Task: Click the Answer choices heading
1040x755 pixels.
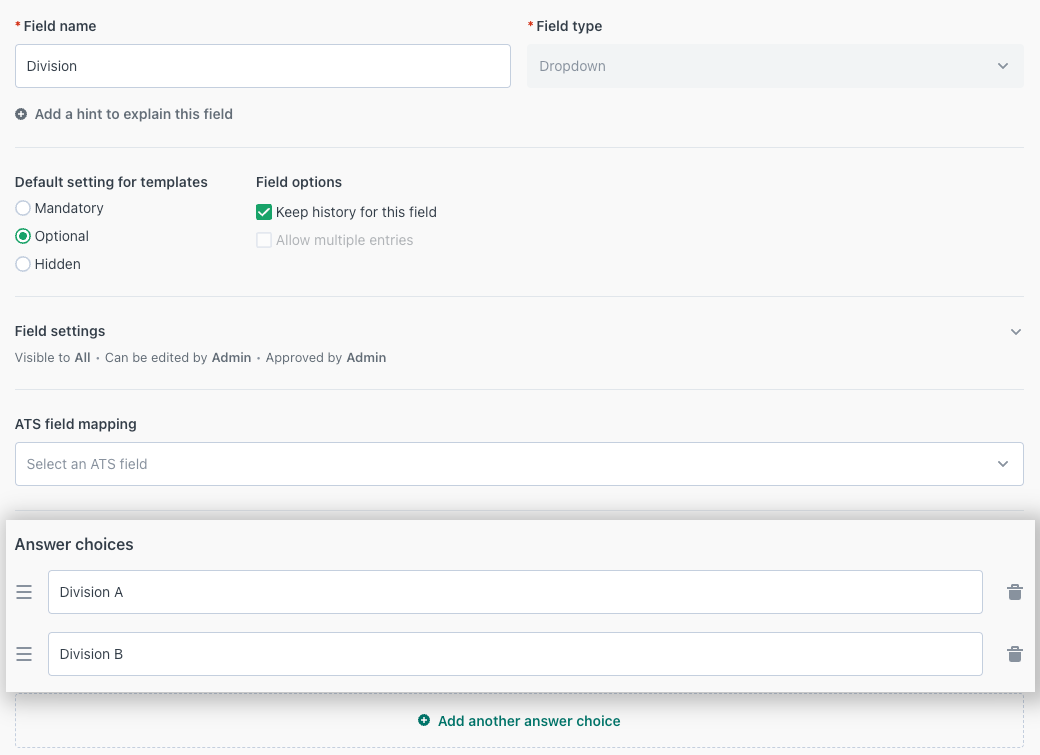Action: (x=74, y=544)
